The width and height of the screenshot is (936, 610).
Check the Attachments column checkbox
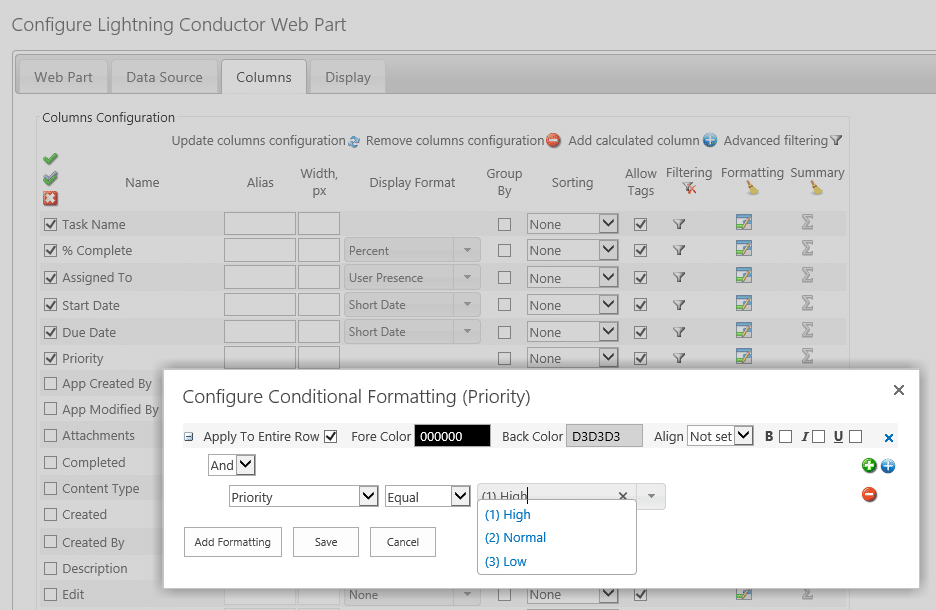(x=50, y=435)
